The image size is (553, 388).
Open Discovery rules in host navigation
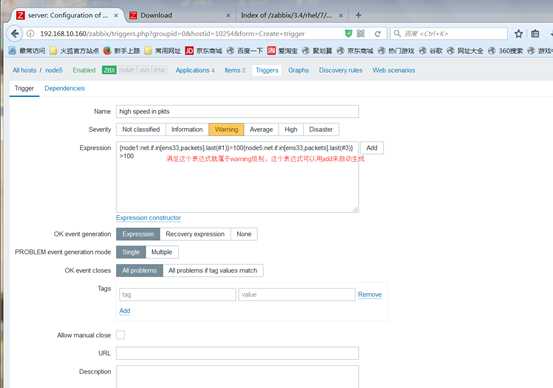tap(341, 70)
